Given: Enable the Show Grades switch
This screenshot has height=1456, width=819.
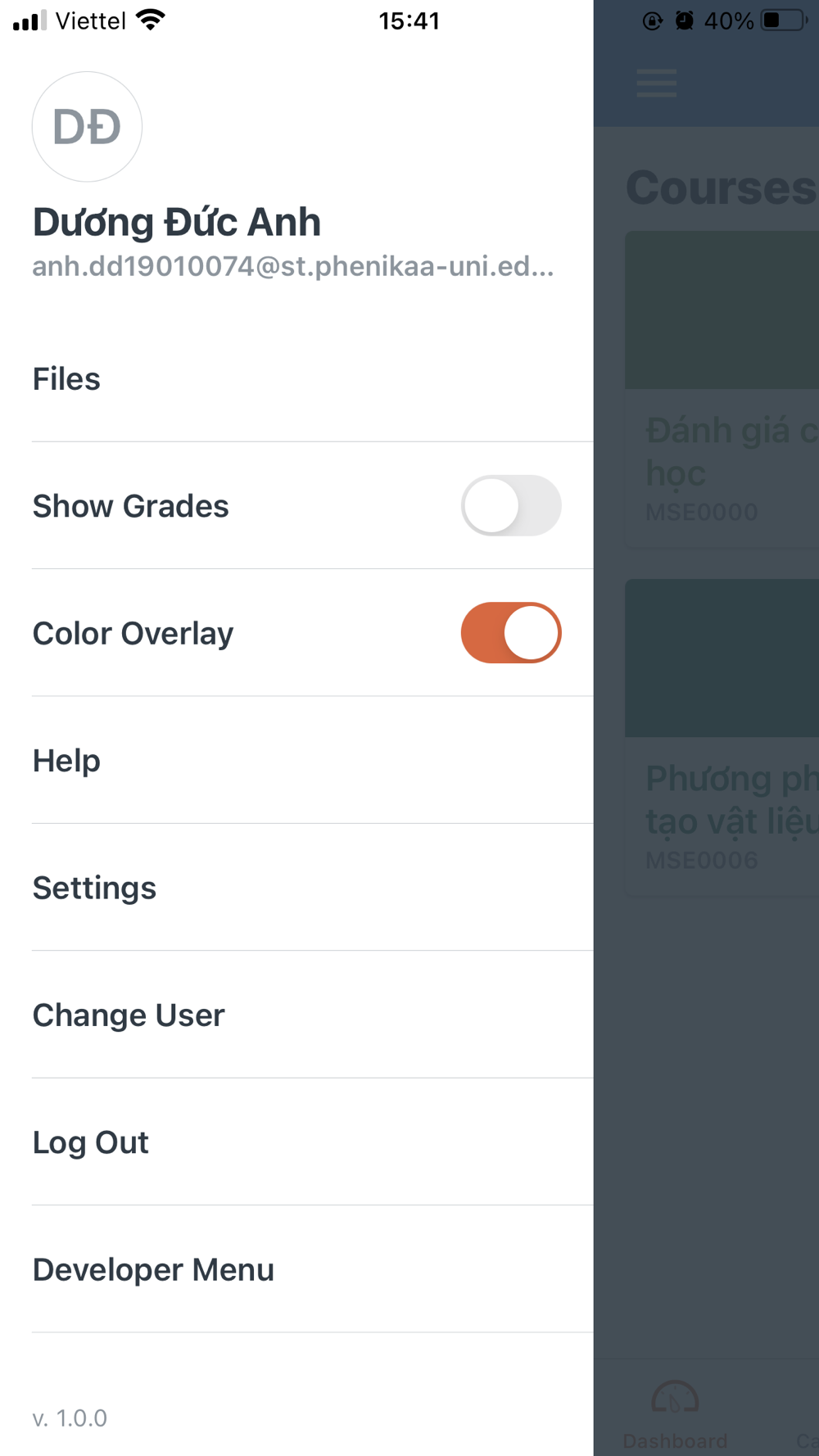Looking at the screenshot, I should tap(511, 505).
